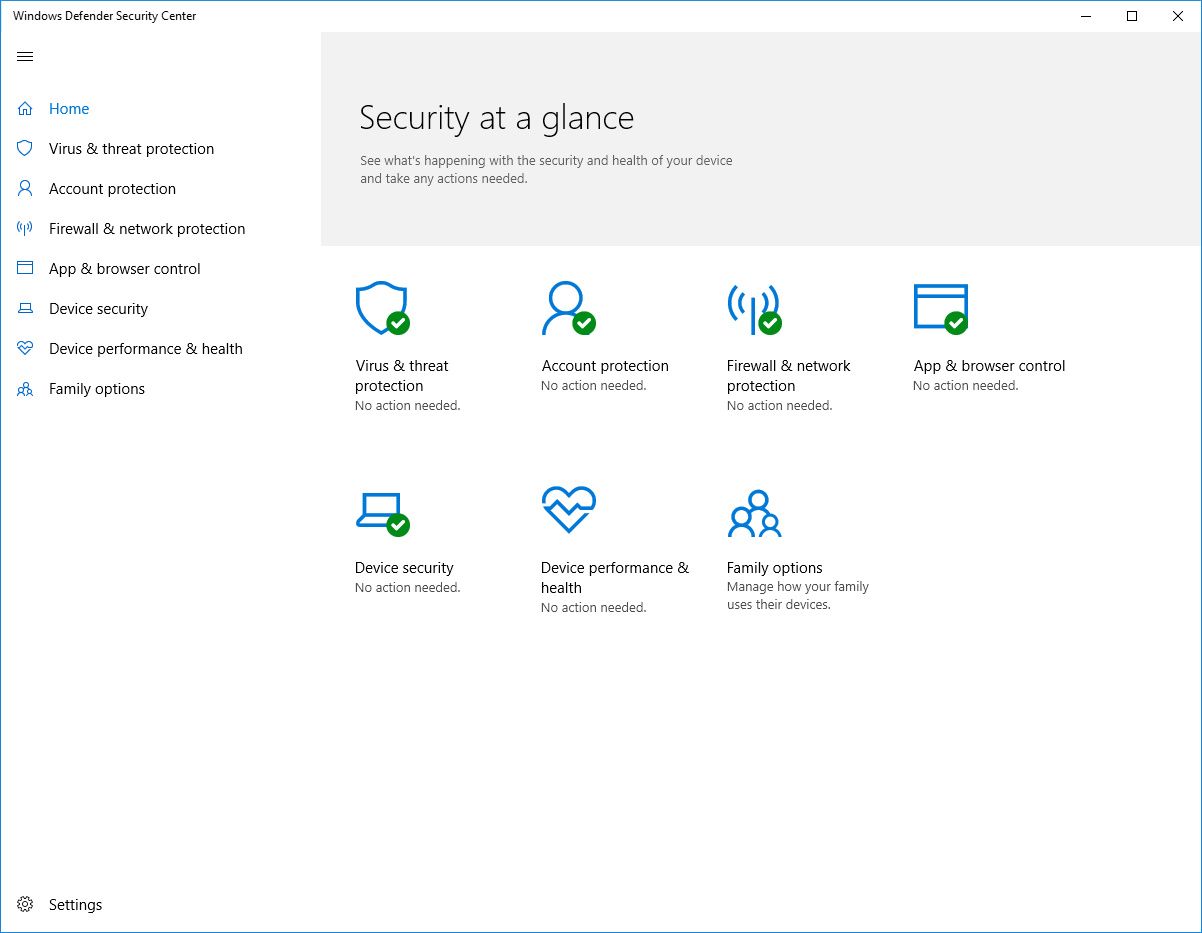Open Settings at the bottom of sidebar

click(x=75, y=904)
